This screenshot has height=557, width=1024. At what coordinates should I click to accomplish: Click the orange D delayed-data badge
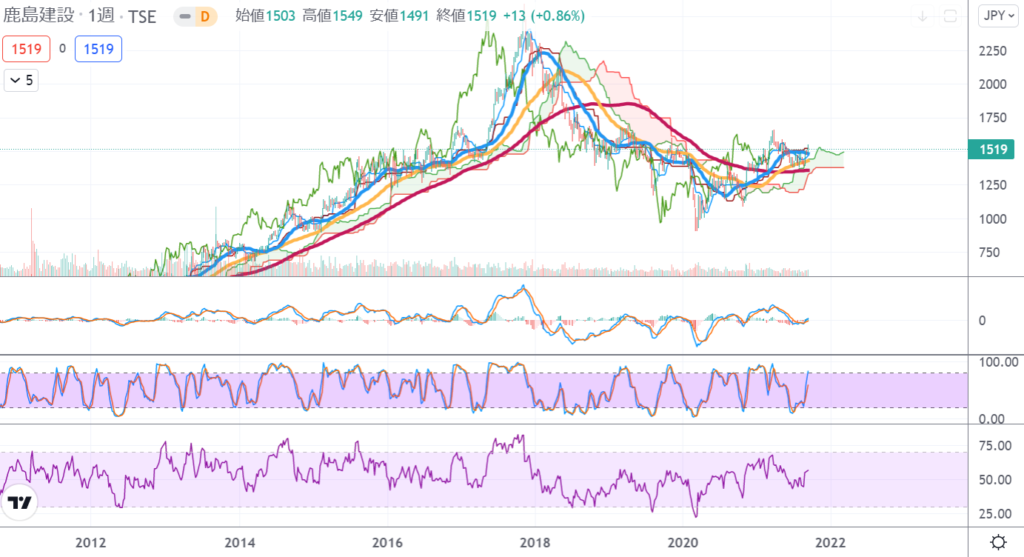pyautogui.click(x=205, y=16)
